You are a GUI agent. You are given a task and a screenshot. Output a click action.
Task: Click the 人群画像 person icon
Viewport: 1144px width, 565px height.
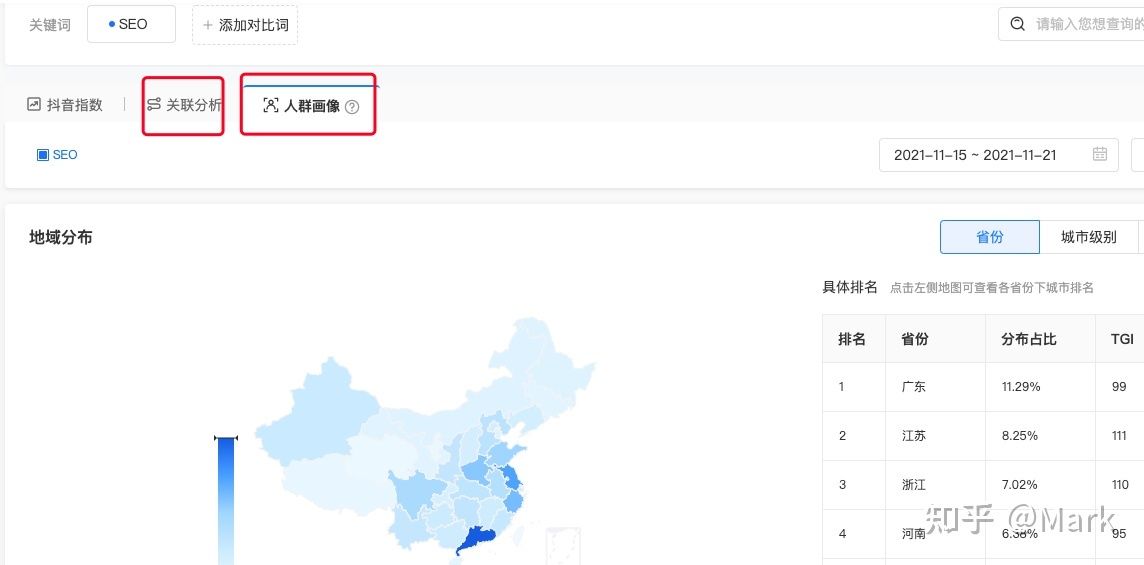coord(270,105)
